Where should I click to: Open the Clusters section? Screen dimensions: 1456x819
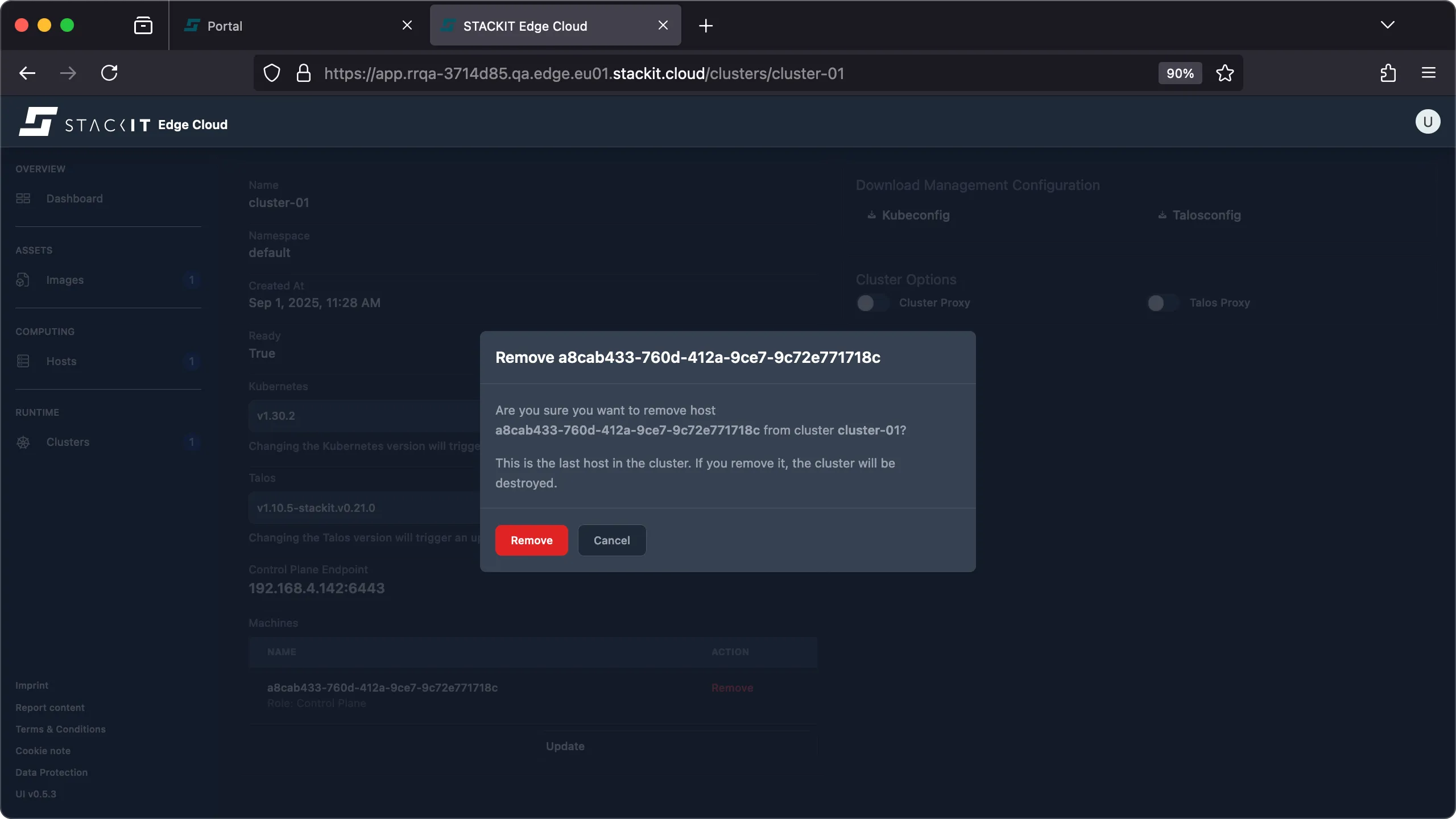click(67, 442)
